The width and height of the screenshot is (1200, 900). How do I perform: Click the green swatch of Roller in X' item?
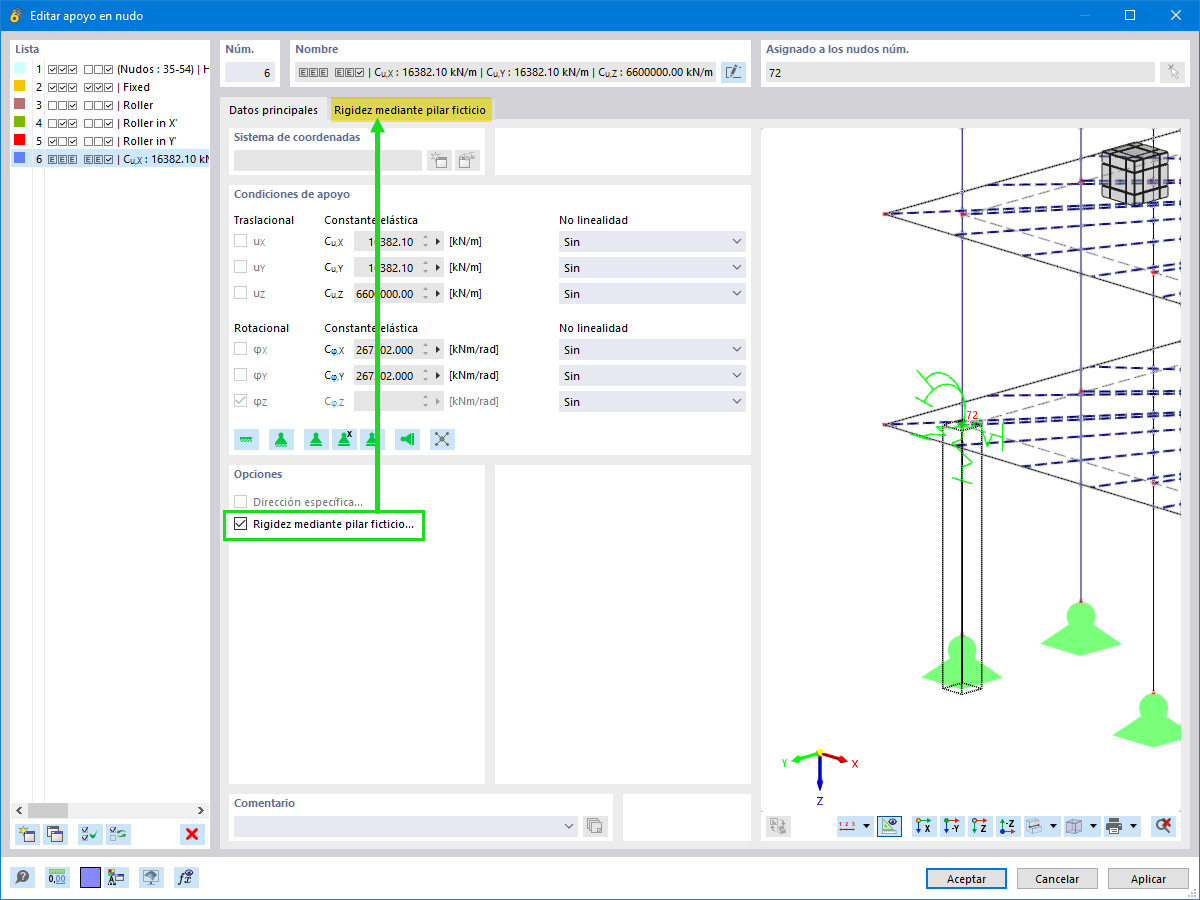pos(20,123)
